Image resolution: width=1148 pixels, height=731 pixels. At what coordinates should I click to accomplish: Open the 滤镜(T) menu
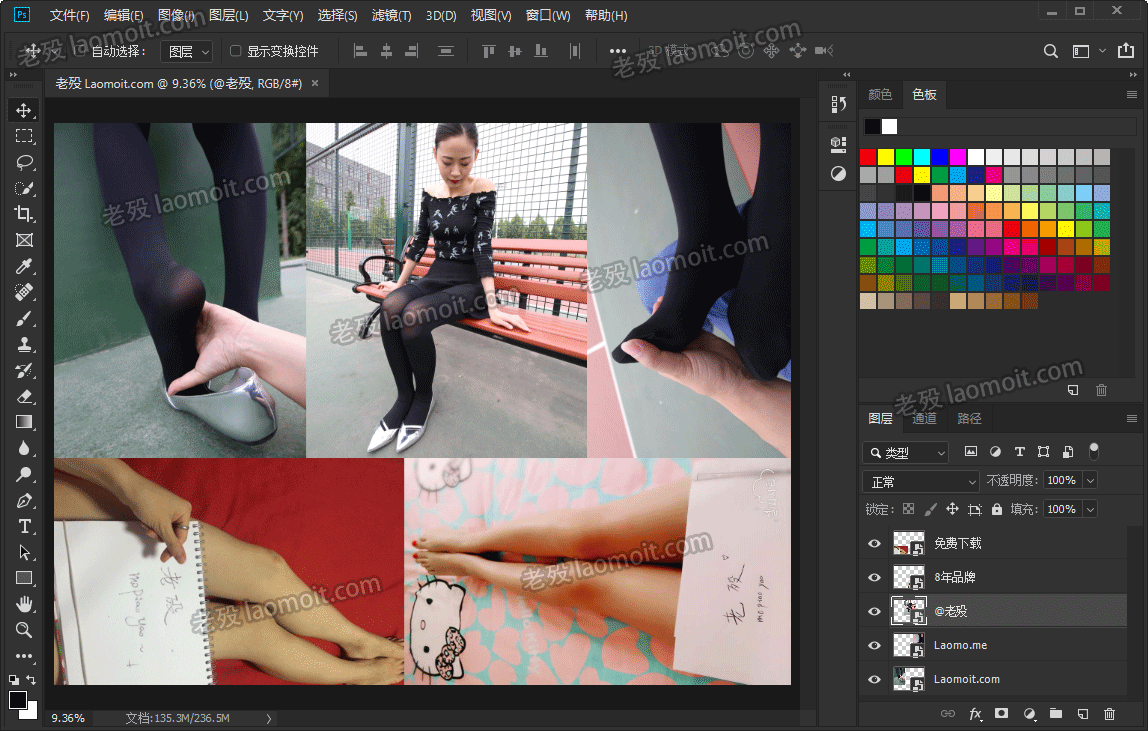391,15
